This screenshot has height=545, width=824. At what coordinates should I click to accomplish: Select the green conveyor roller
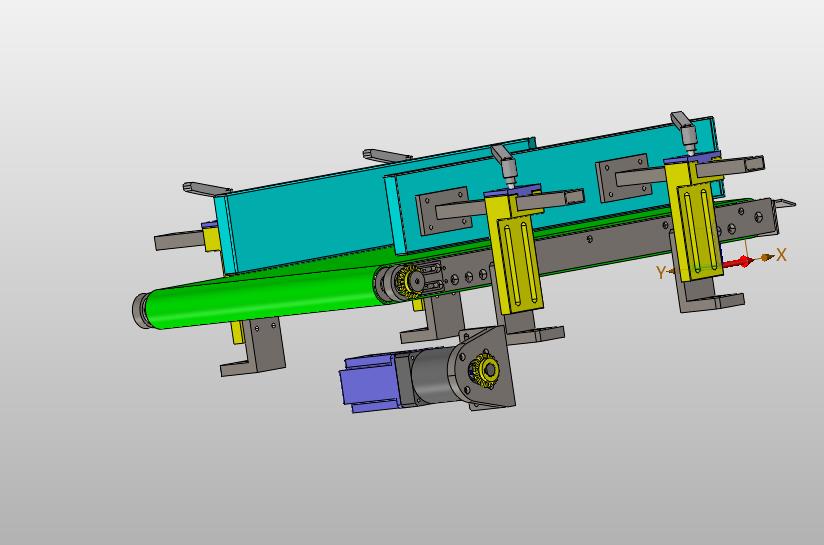[x=263, y=299]
